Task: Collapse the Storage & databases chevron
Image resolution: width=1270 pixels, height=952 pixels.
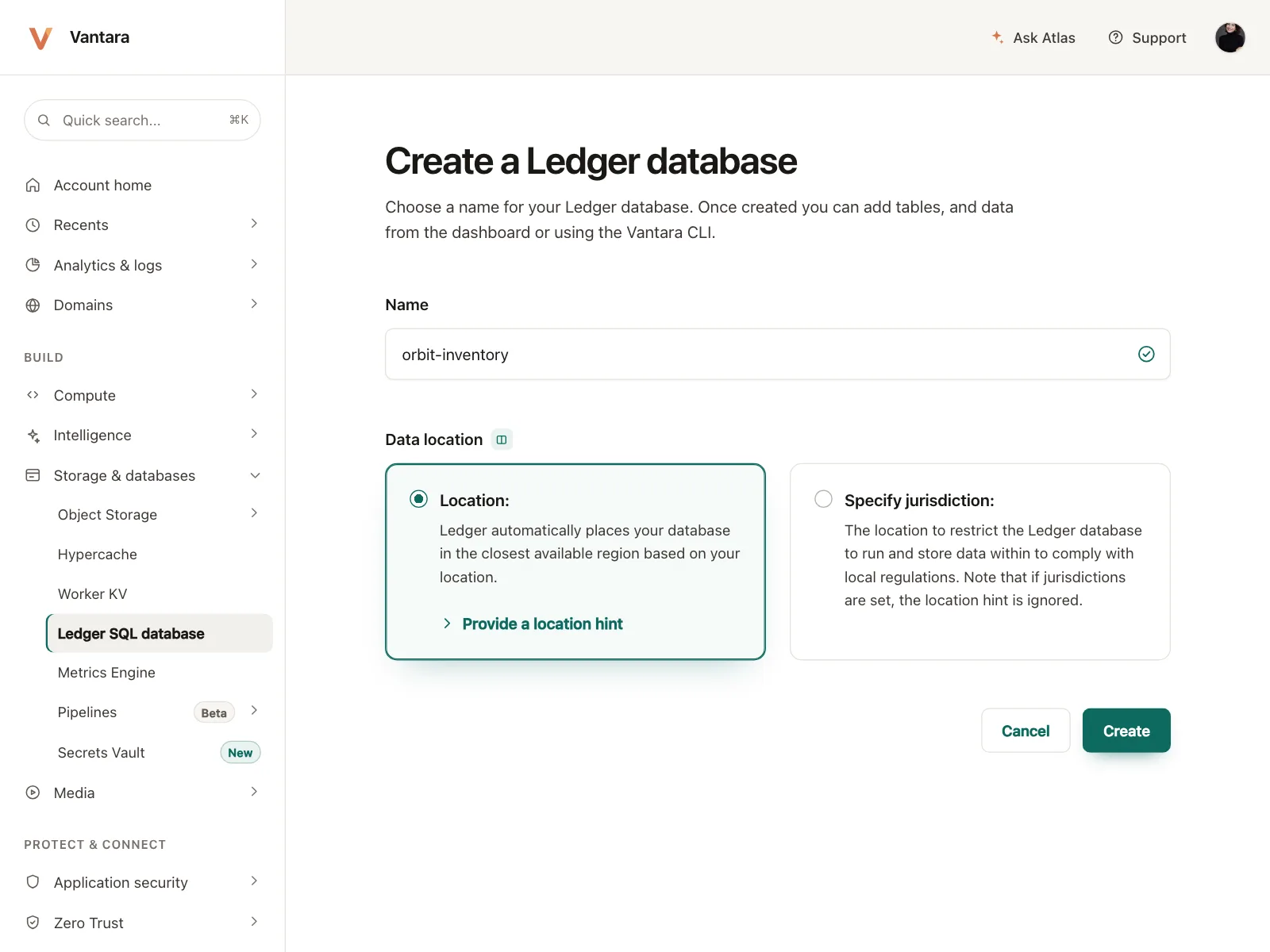Action: (x=255, y=475)
